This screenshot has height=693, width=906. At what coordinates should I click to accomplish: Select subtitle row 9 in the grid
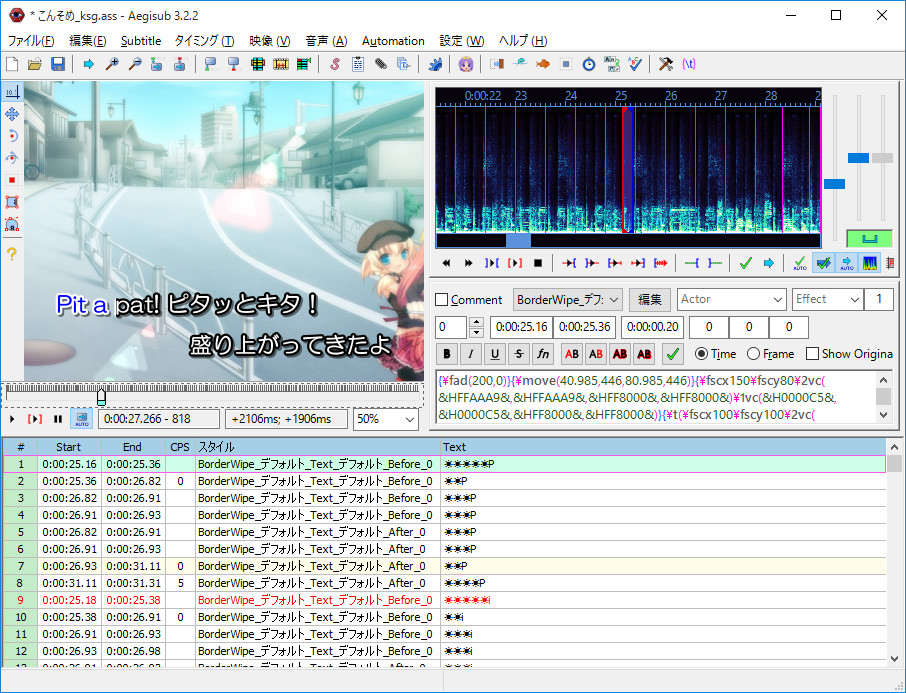pos(444,600)
